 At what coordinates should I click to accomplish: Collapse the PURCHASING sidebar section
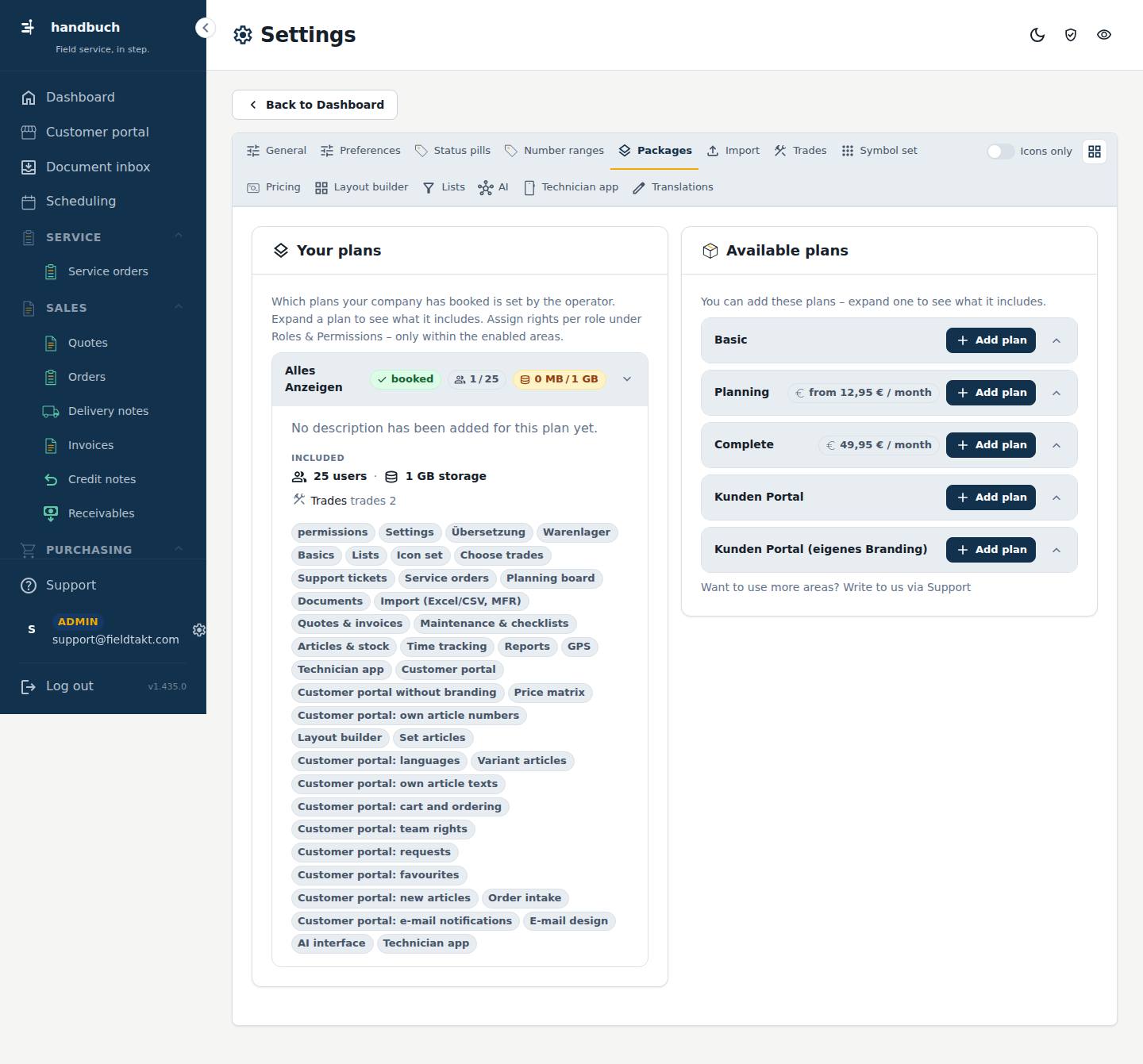click(x=179, y=548)
